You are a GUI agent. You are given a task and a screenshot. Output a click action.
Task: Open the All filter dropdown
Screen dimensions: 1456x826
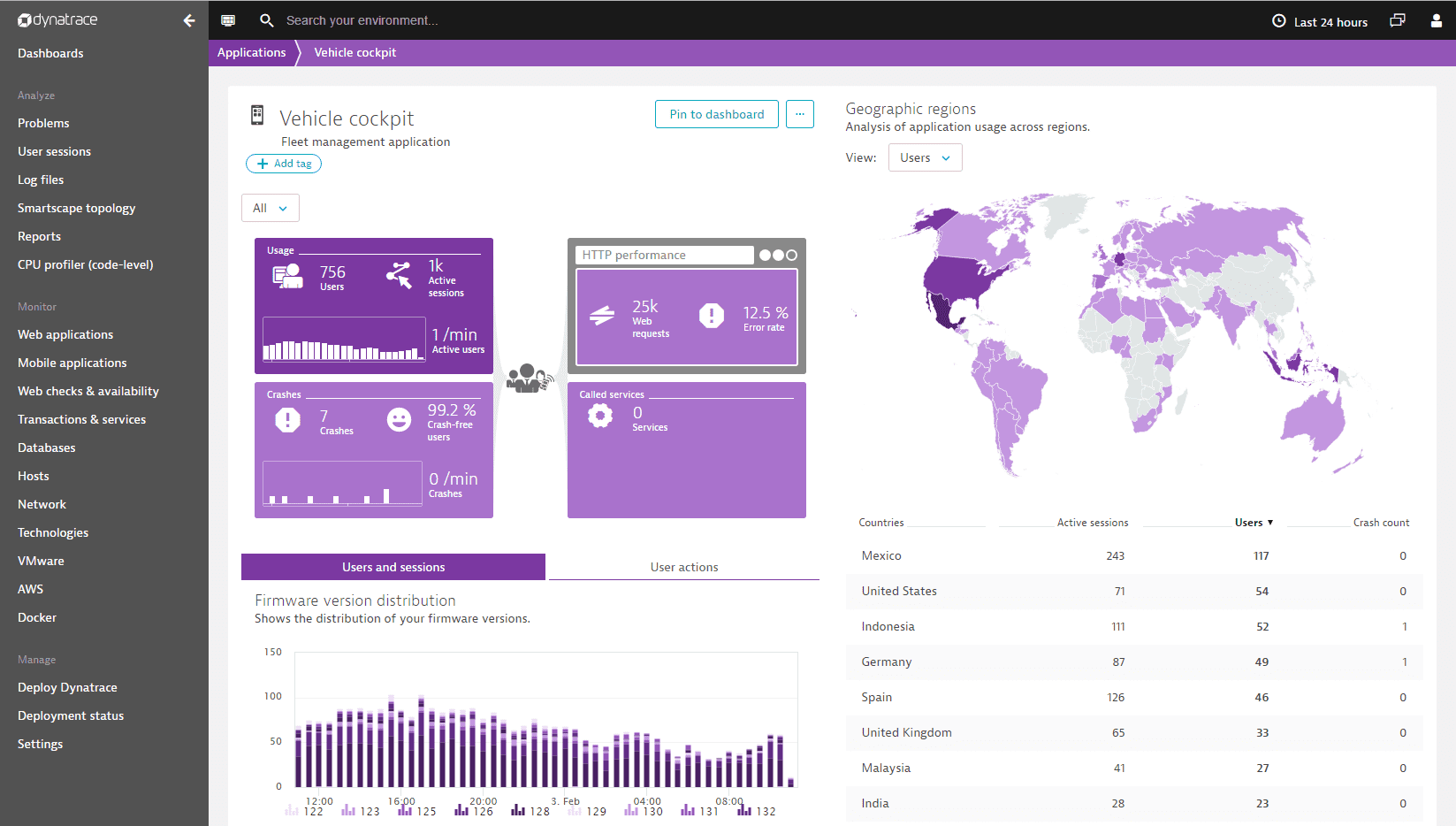click(x=271, y=208)
